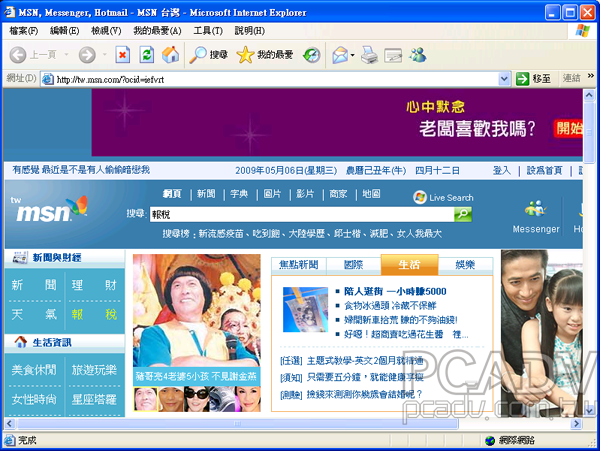Image resolution: width=600 pixels, height=451 pixels.
Task: Open Messenger people icon on MSN page
Action: [536, 208]
